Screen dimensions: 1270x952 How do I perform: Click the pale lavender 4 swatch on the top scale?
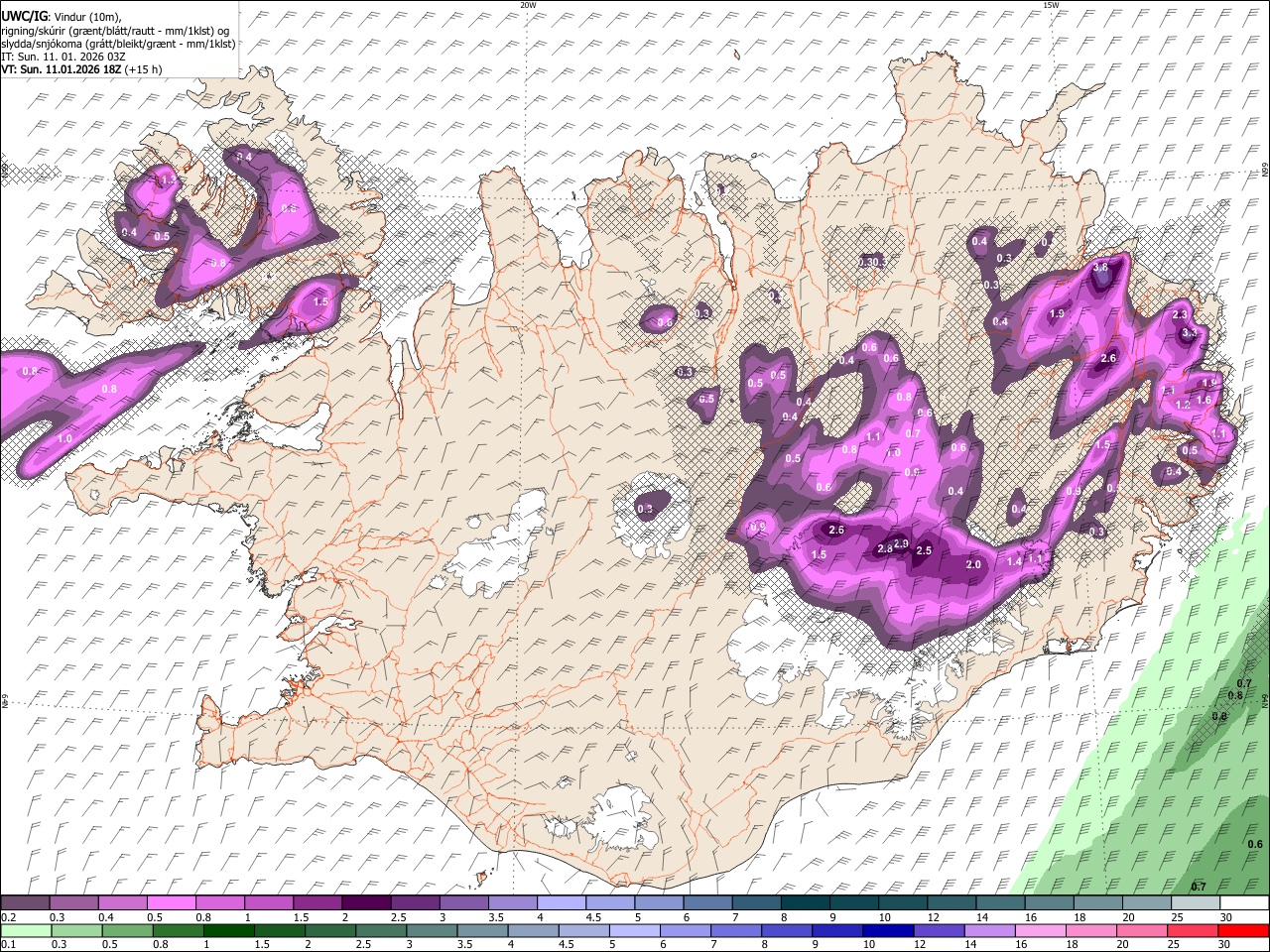pyautogui.click(x=560, y=902)
